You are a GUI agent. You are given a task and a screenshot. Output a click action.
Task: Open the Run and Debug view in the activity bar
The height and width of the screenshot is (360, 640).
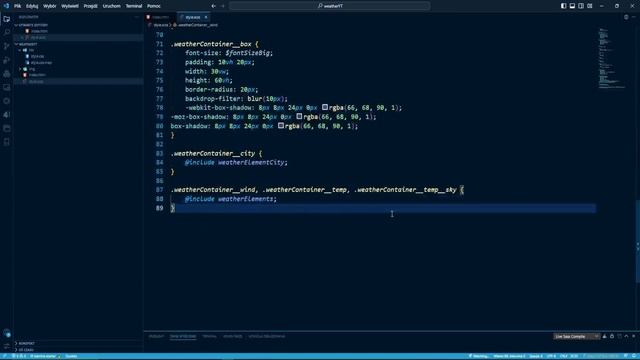tap(7, 60)
